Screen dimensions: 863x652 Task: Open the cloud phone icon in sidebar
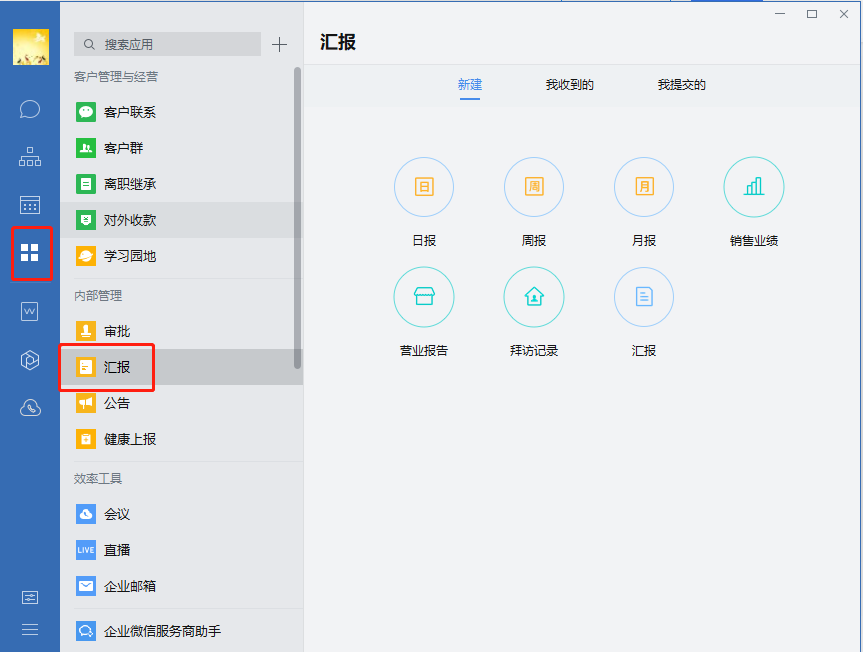click(x=30, y=408)
